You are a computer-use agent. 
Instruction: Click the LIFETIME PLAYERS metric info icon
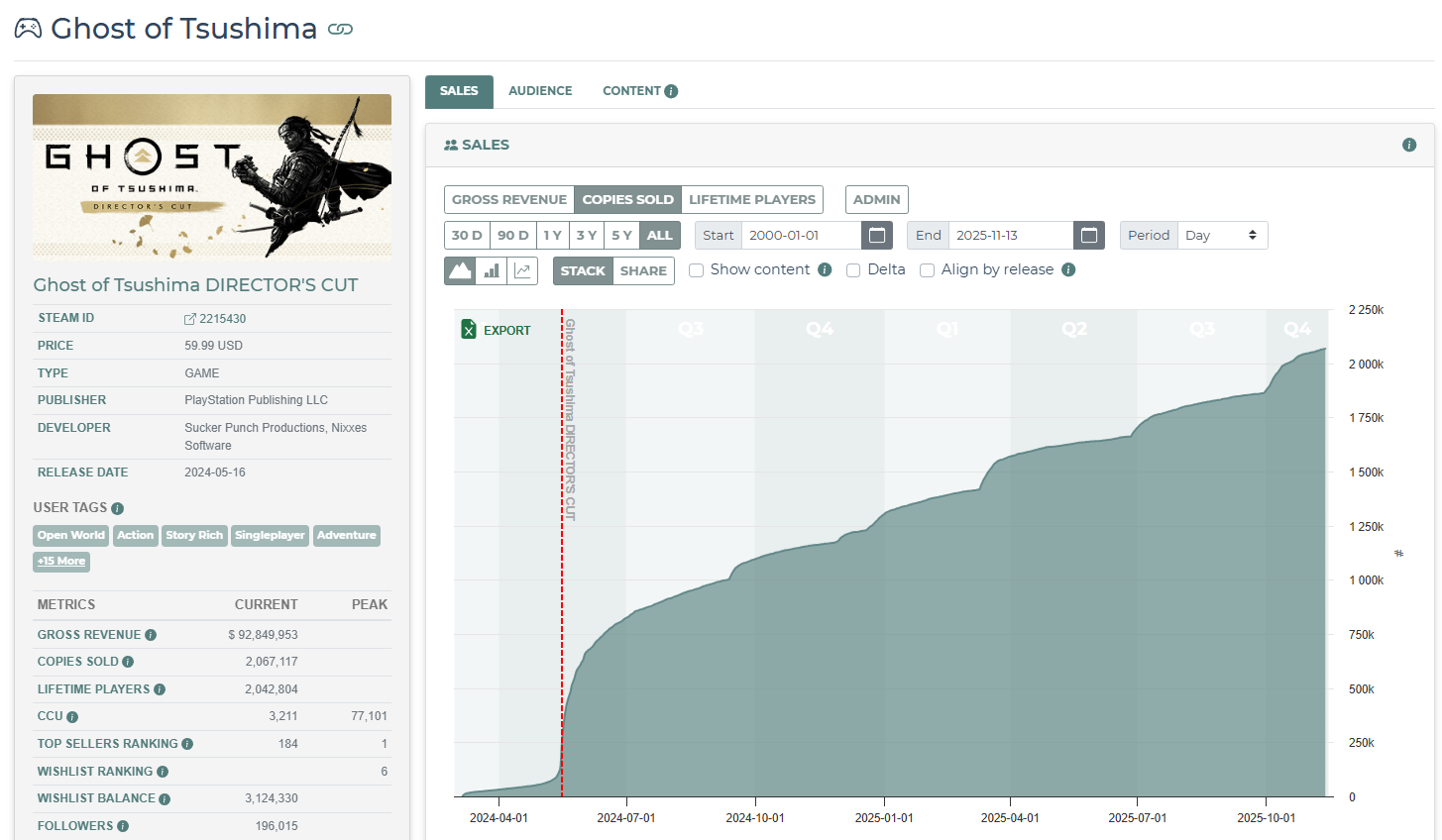pyautogui.click(x=160, y=689)
